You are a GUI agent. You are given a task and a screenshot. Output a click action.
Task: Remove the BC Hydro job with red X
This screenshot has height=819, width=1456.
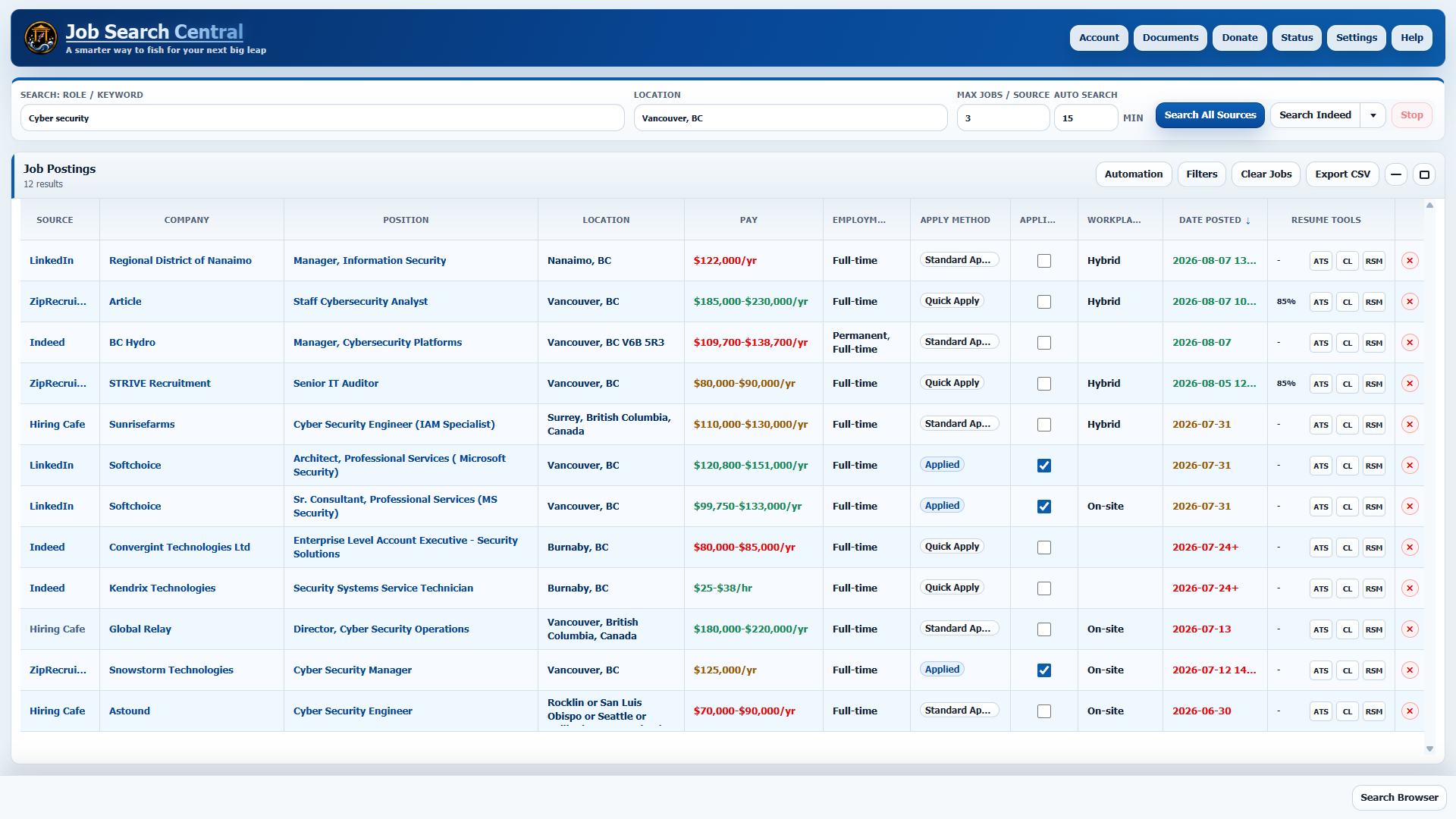click(1410, 343)
